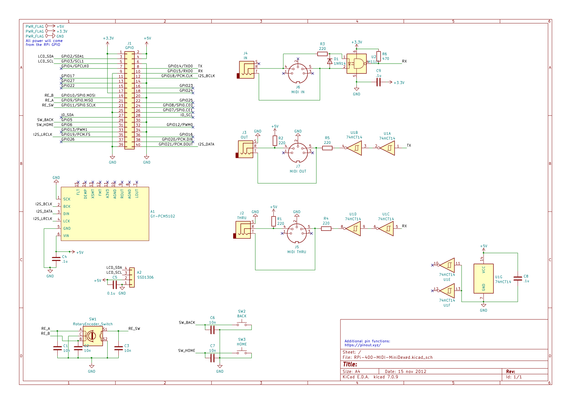Click the optocoupler U2 symbol
The image size is (571, 404).
tap(357, 64)
